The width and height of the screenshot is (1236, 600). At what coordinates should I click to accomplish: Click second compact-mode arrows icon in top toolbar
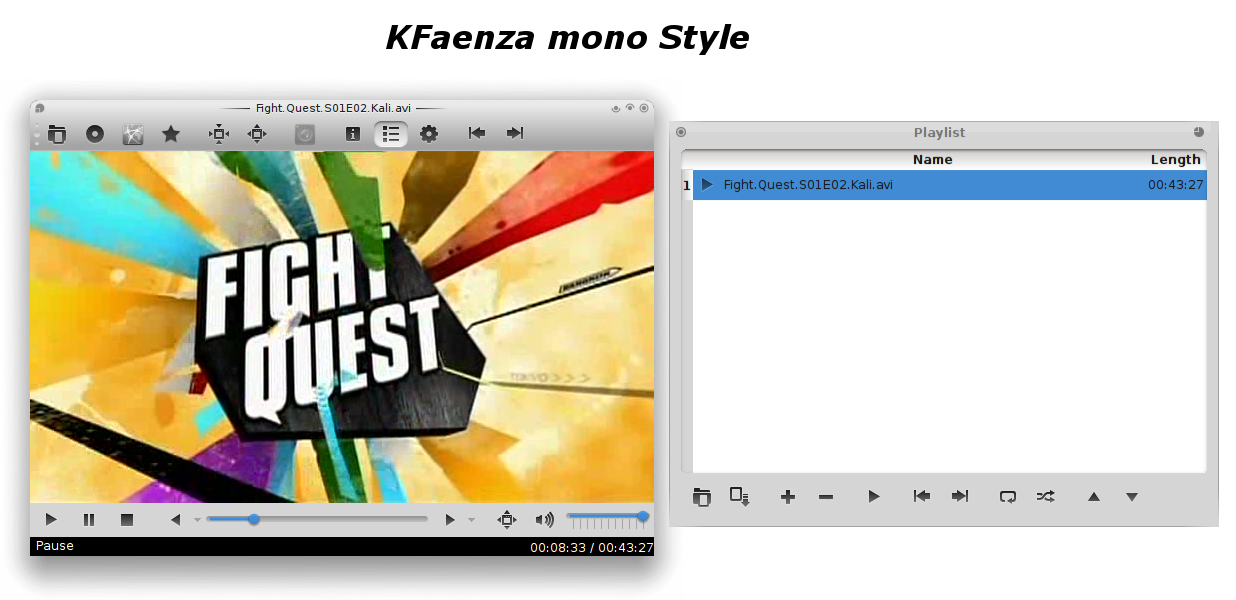tap(257, 134)
